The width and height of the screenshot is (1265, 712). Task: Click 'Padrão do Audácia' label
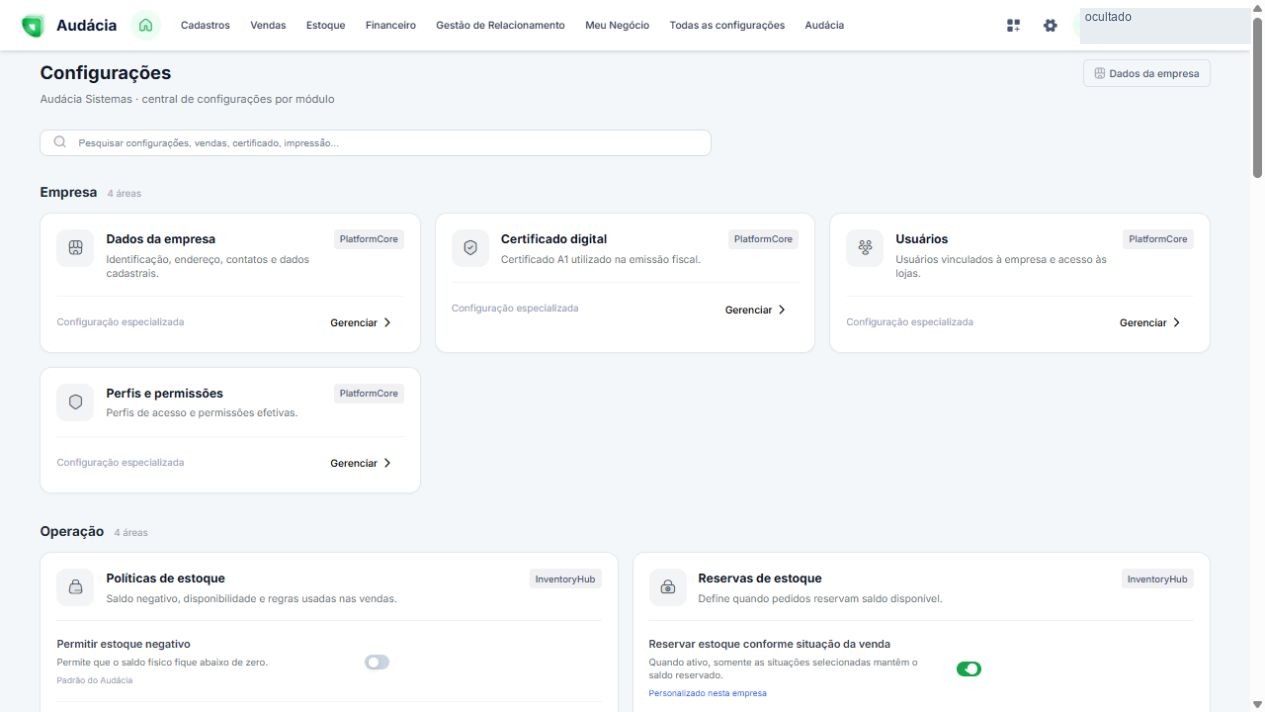pos(94,680)
